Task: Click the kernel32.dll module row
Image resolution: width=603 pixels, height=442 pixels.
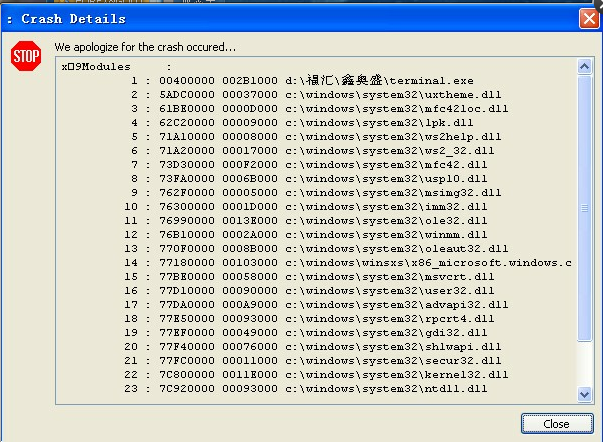Action: pos(316,374)
